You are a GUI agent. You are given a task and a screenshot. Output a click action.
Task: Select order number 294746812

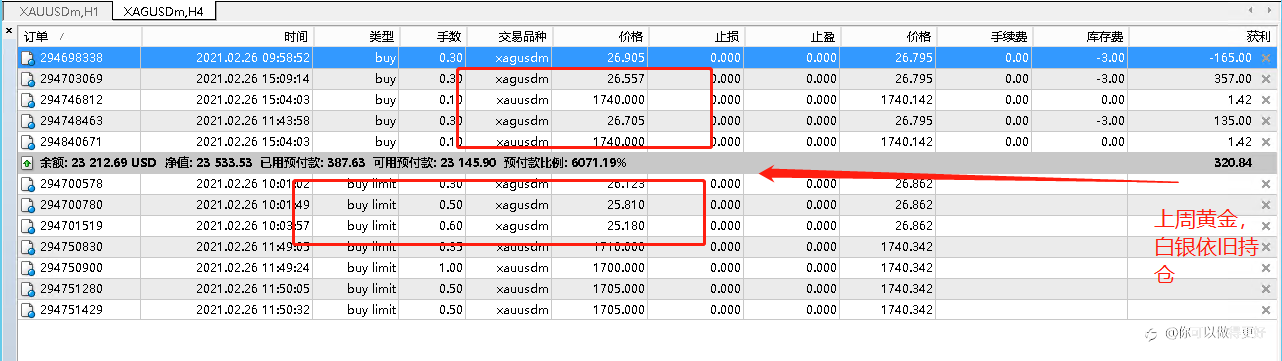[70, 100]
